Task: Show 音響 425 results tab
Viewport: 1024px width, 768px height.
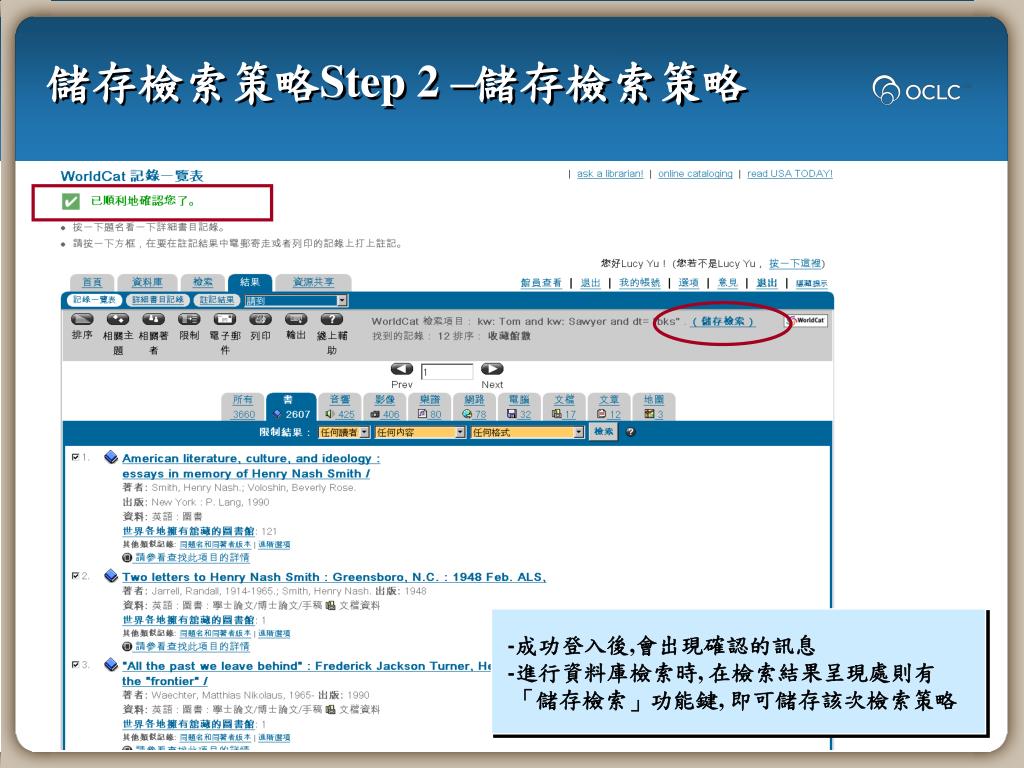Action: click(340, 407)
